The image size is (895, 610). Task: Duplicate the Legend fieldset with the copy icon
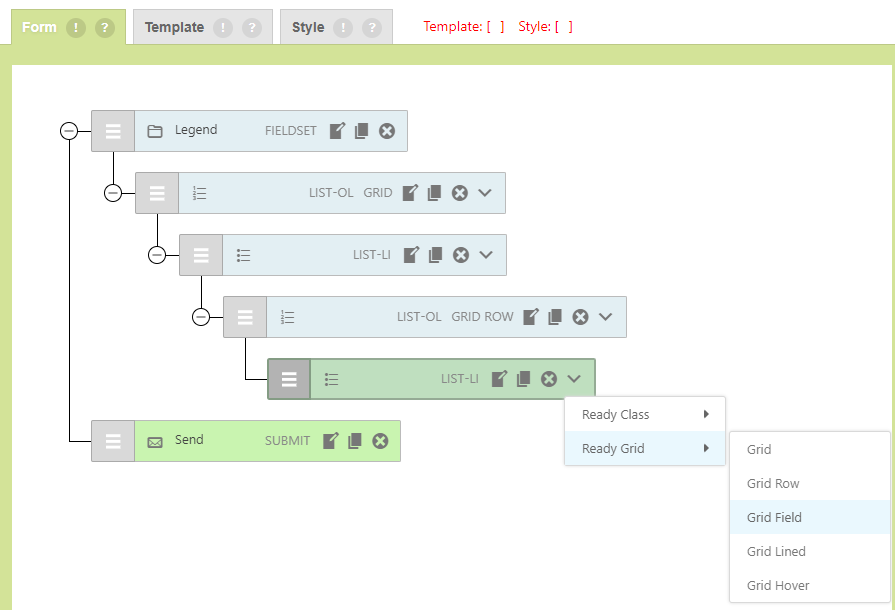tap(361, 131)
